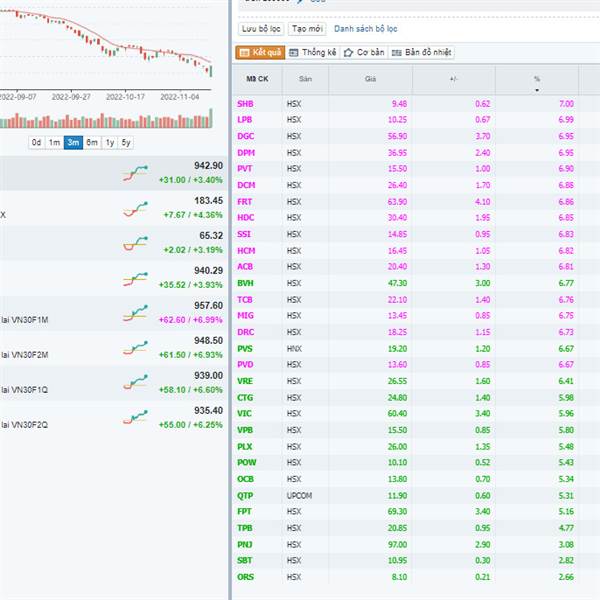Open stock symbol MIG

[x=245, y=316]
